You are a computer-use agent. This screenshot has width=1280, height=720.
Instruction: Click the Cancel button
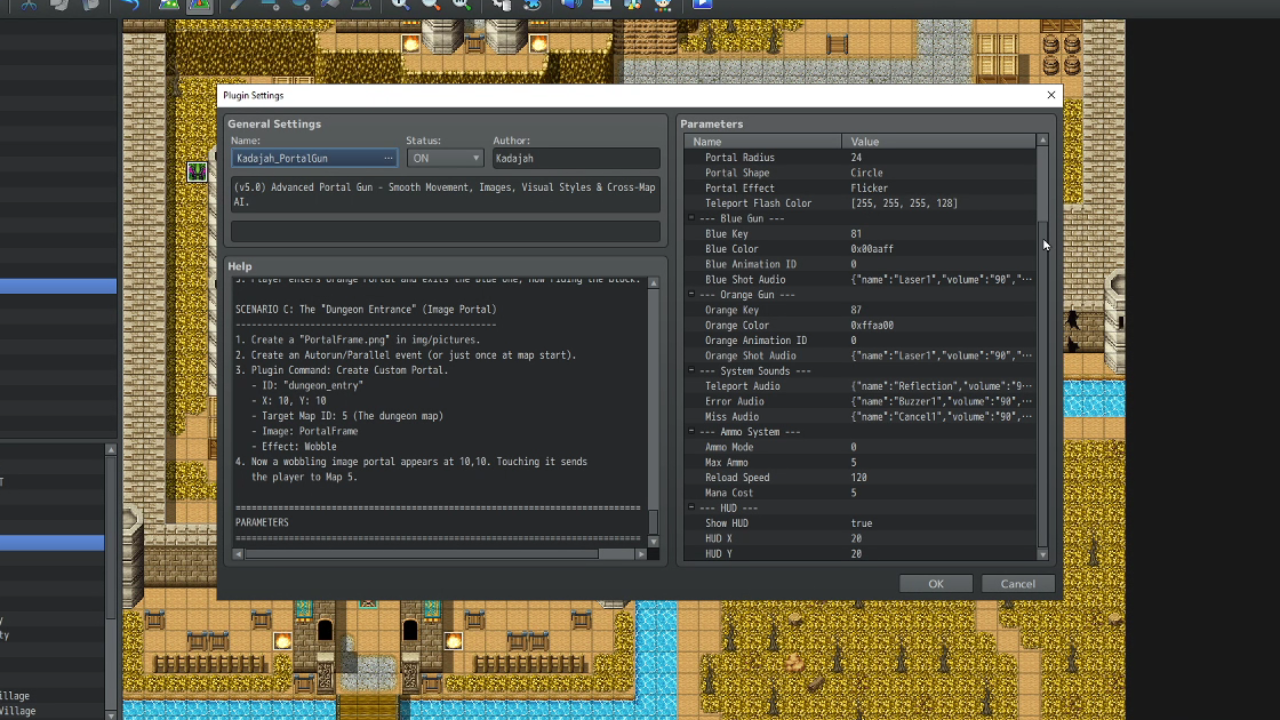1017,584
